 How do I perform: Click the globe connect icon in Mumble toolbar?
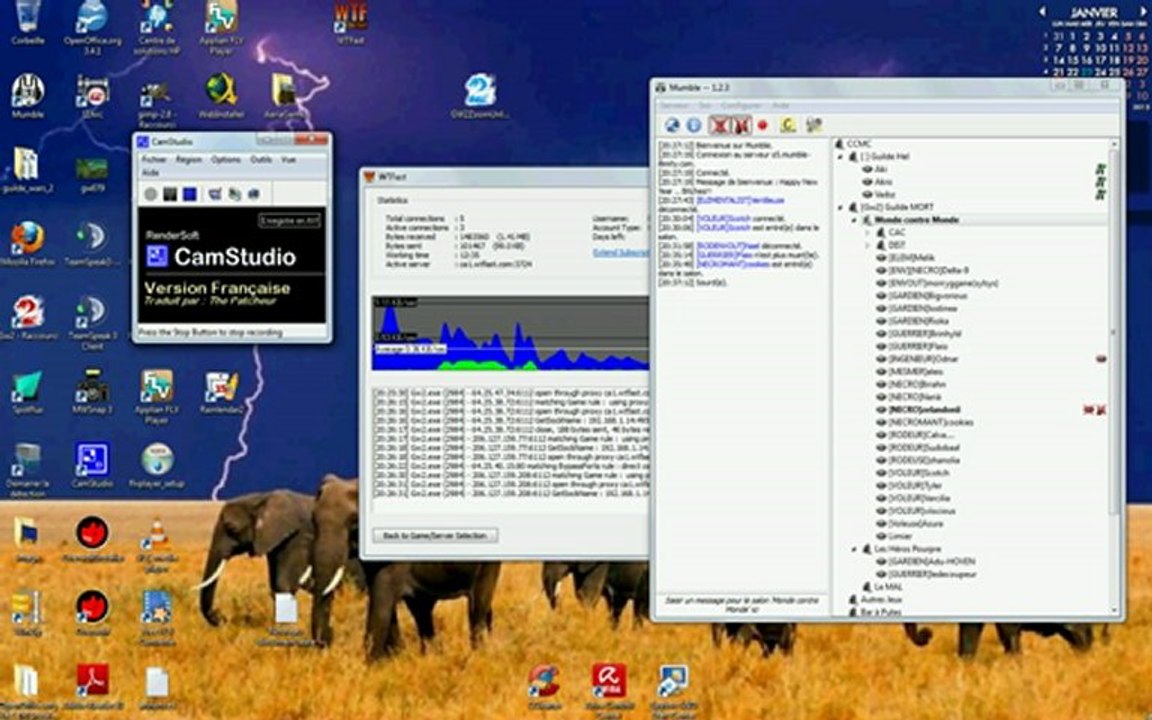click(672, 125)
